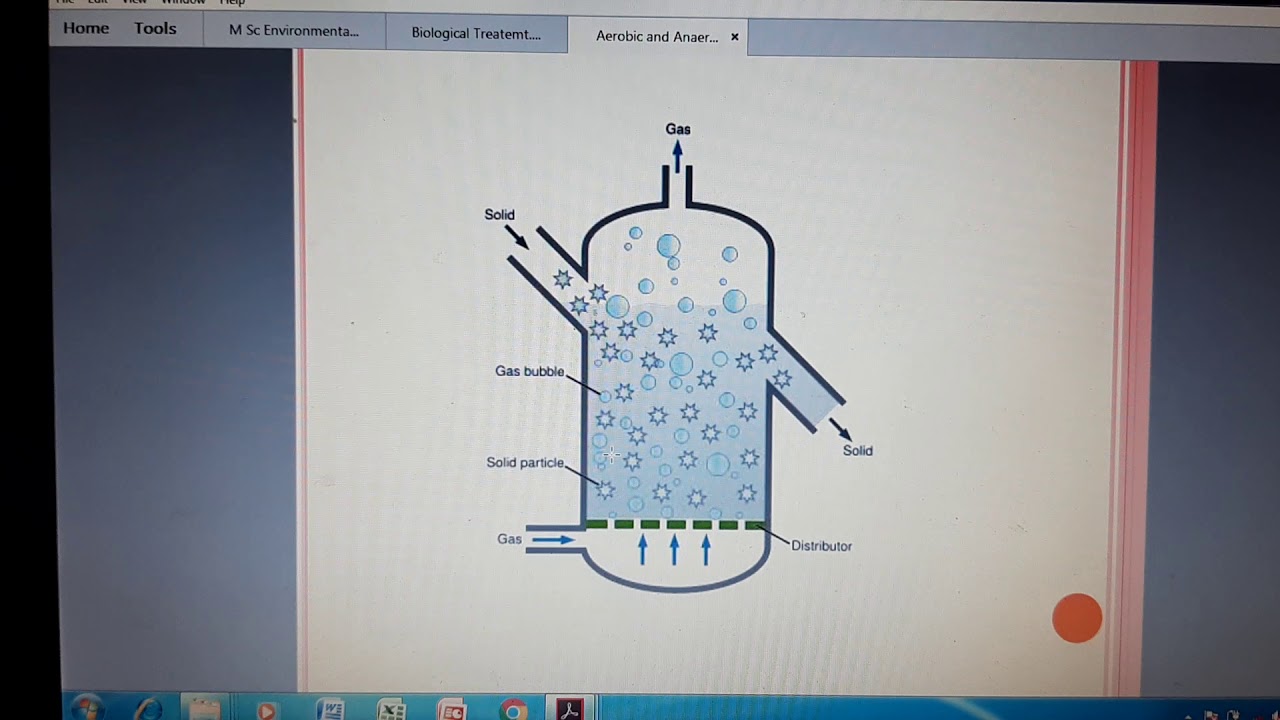Click the 'Solid' label at the outlet chute

857,451
